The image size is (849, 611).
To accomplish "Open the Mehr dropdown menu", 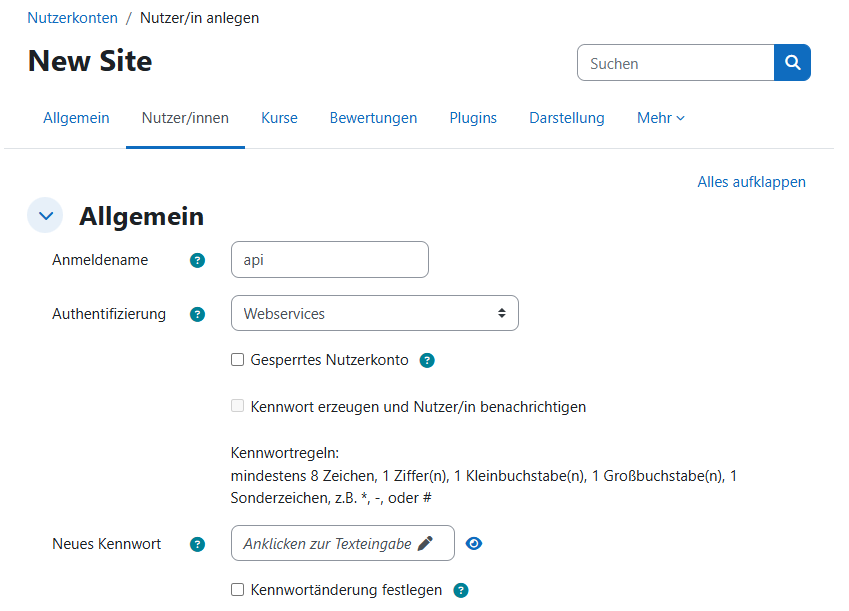I will pos(660,117).
